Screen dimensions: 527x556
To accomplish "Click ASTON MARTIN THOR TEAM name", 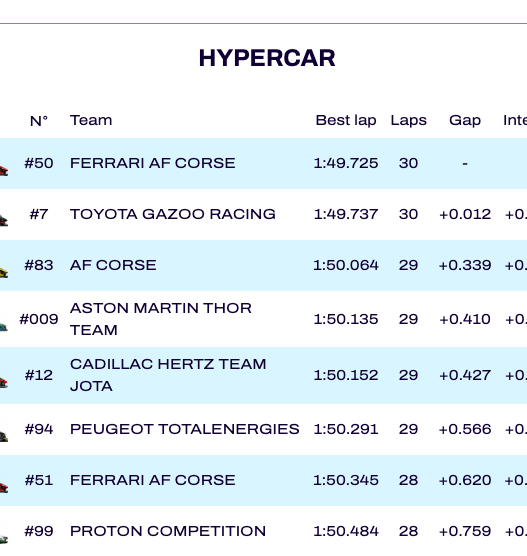I will pyautogui.click(x=161, y=319).
